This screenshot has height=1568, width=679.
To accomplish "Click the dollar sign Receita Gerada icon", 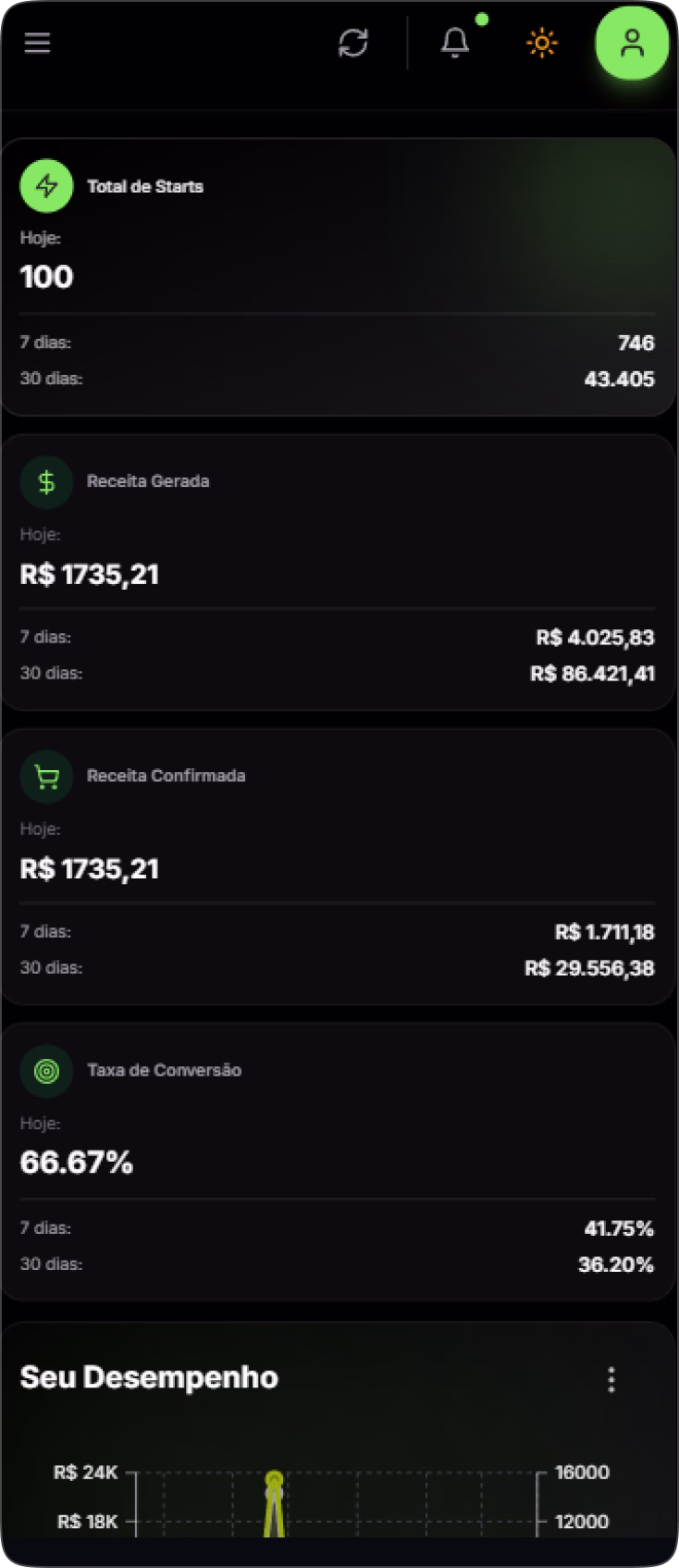I will [x=46, y=481].
